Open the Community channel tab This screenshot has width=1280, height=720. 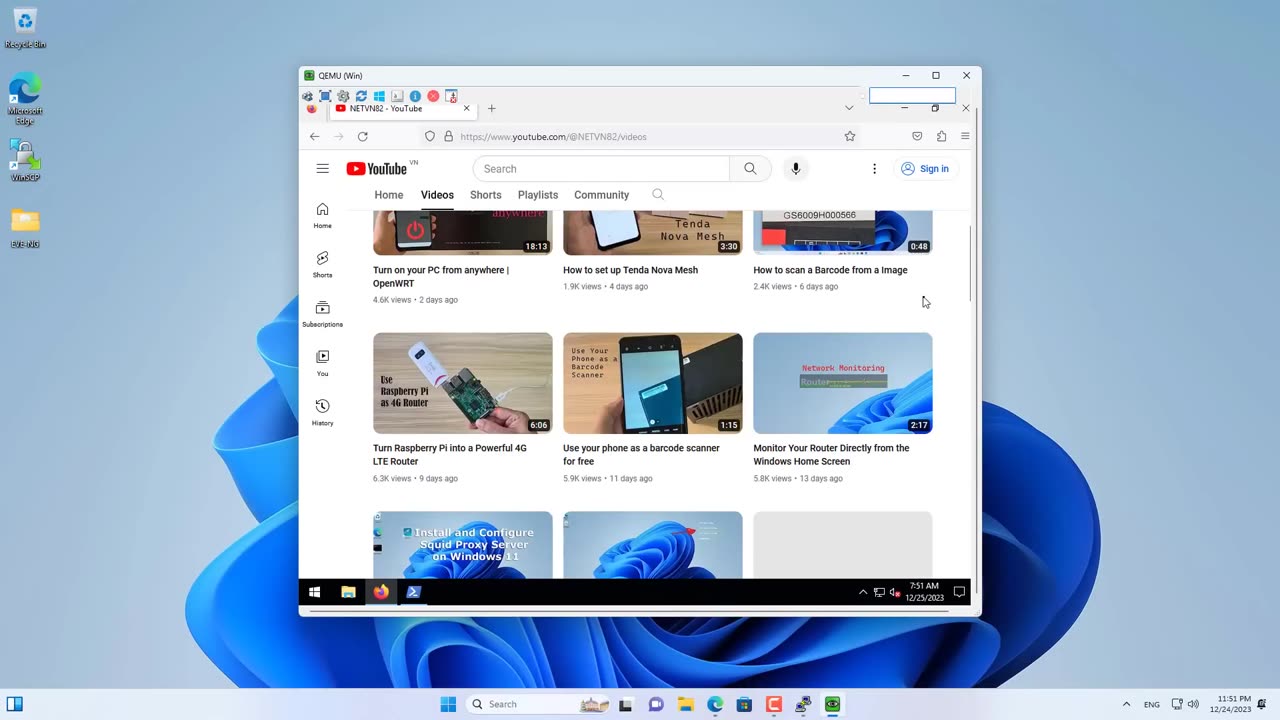(602, 195)
